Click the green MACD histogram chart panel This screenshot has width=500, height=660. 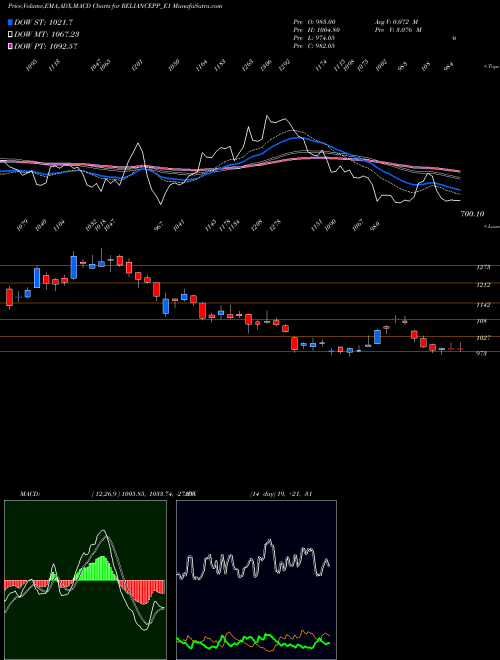click(85, 580)
